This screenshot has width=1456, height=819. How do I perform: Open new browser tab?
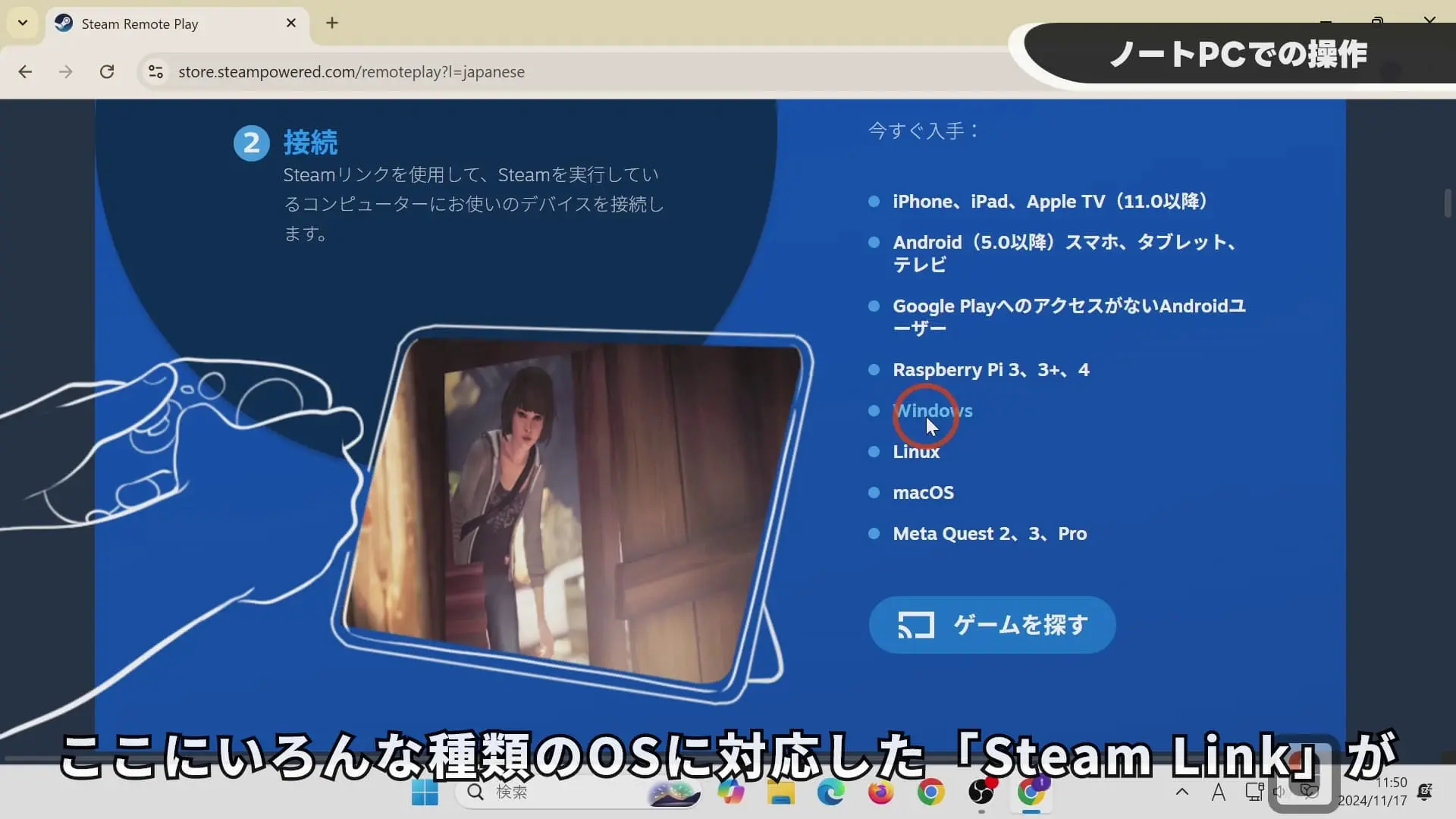coord(332,22)
